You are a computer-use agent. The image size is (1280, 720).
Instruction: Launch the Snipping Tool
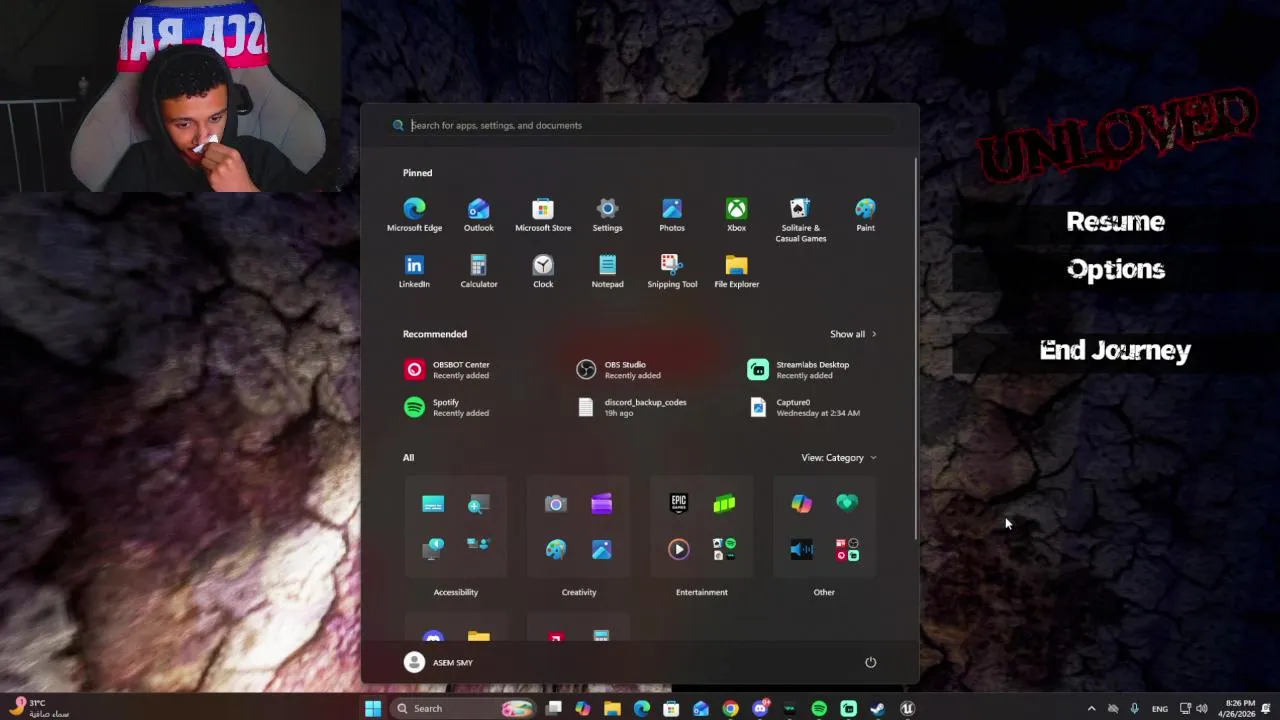672,271
